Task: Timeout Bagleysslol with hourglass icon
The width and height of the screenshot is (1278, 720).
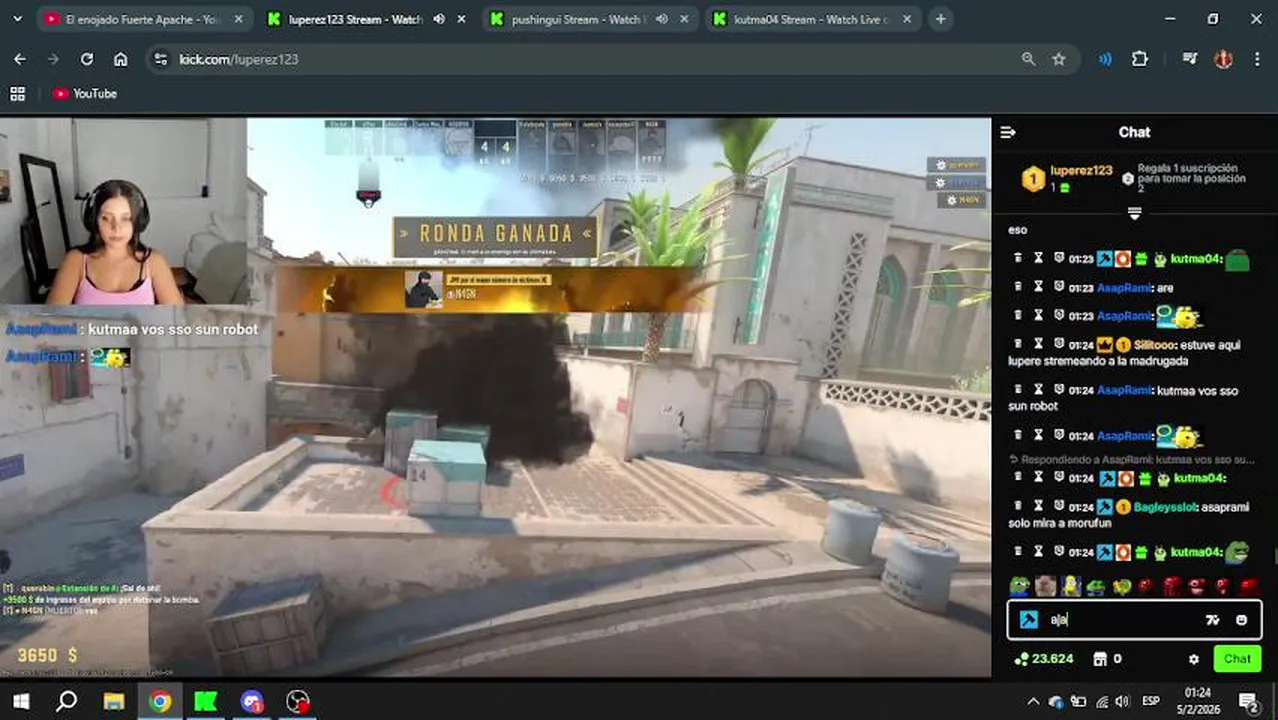Action: click(x=1038, y=507)
